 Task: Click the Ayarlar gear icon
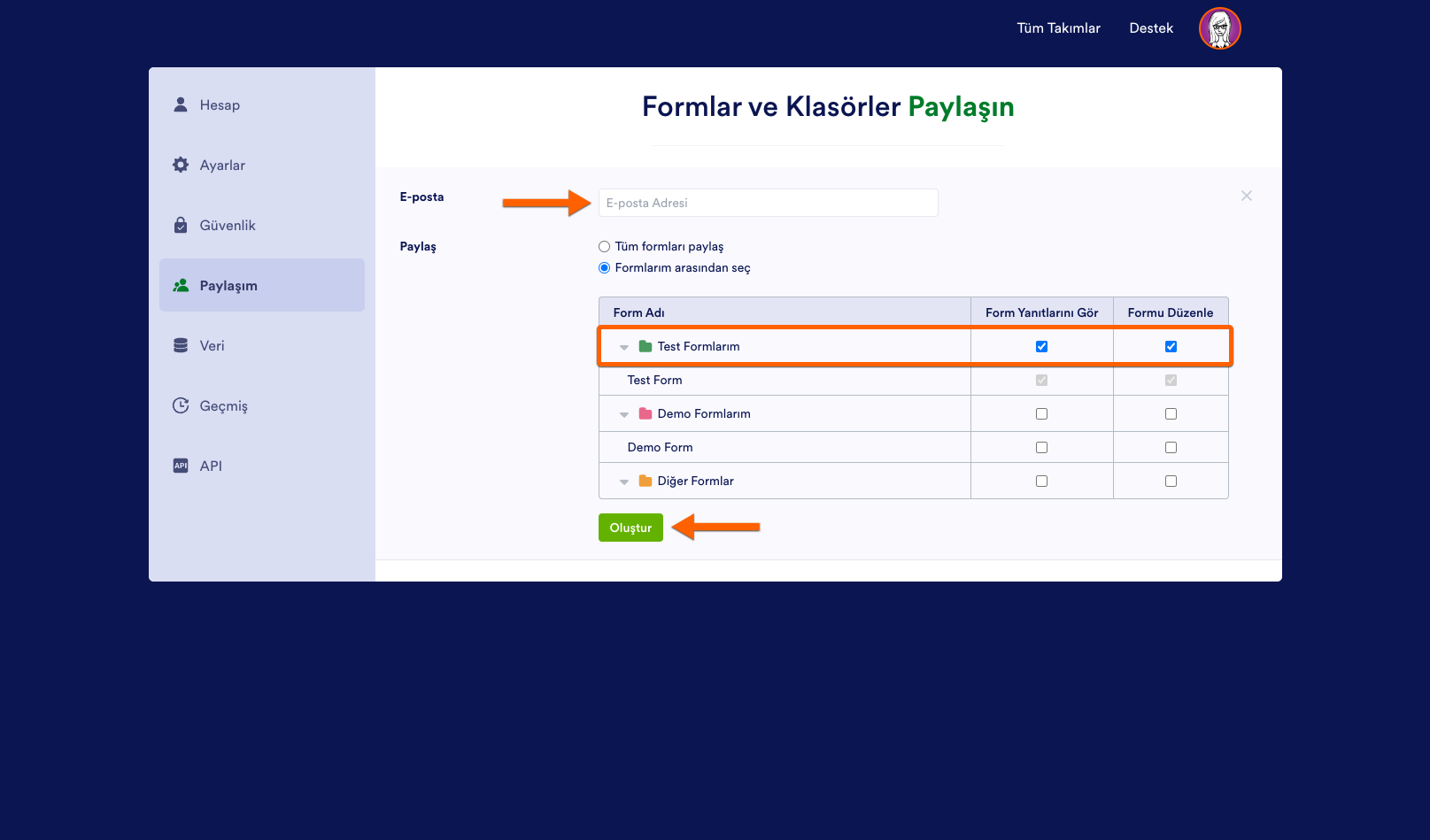pos(181,165)
